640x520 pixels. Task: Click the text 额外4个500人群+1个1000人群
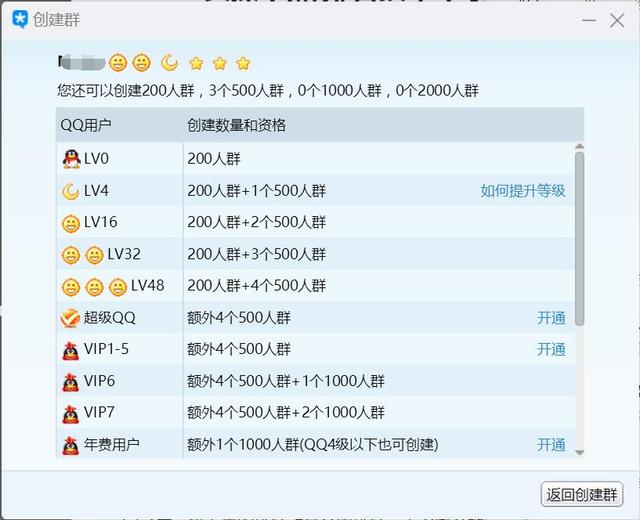tap(286, 381)
